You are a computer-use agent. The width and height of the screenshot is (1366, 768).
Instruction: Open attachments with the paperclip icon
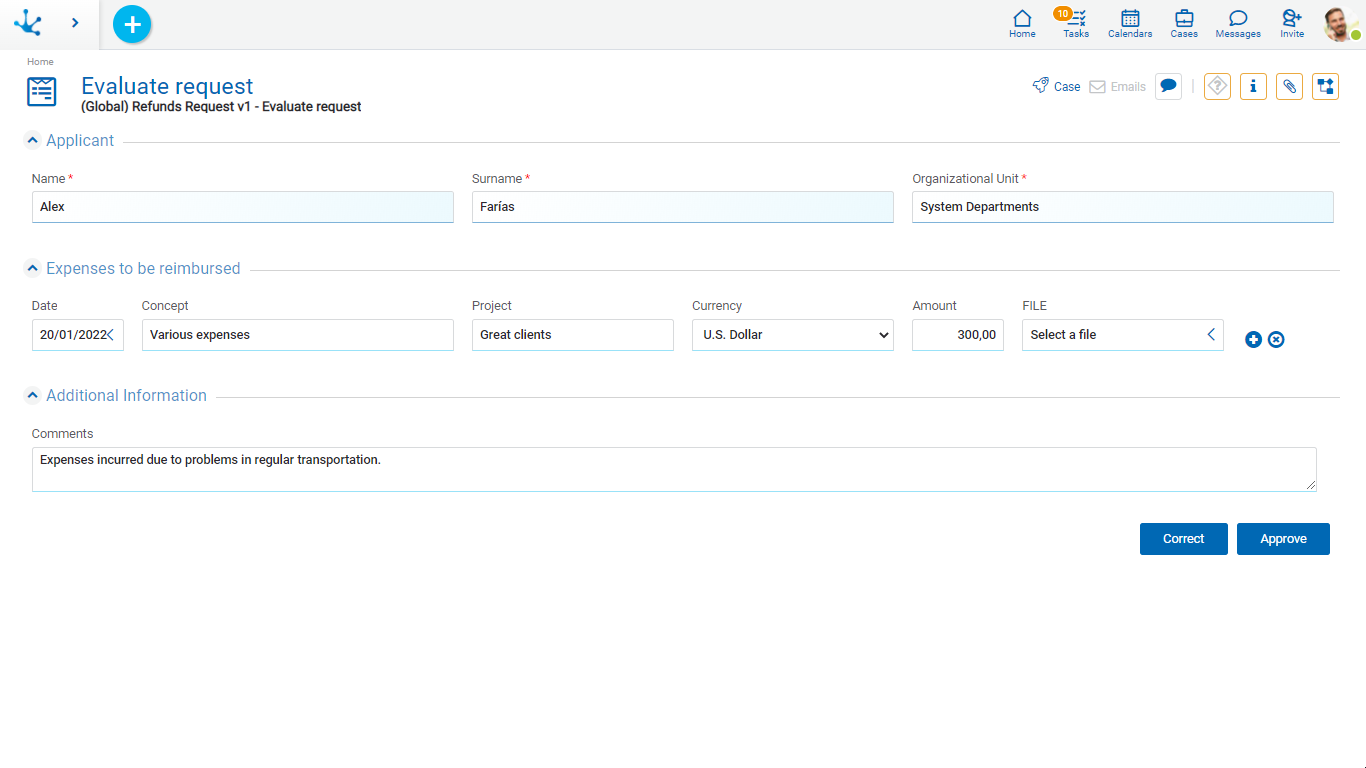point(1289,87)
